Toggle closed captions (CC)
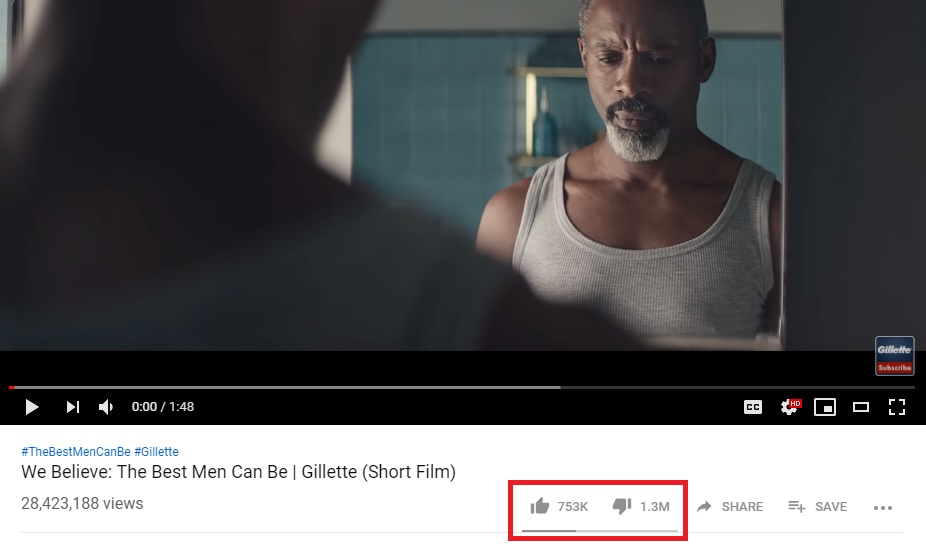This screenshot has width=926, height=544. point(753,407)
